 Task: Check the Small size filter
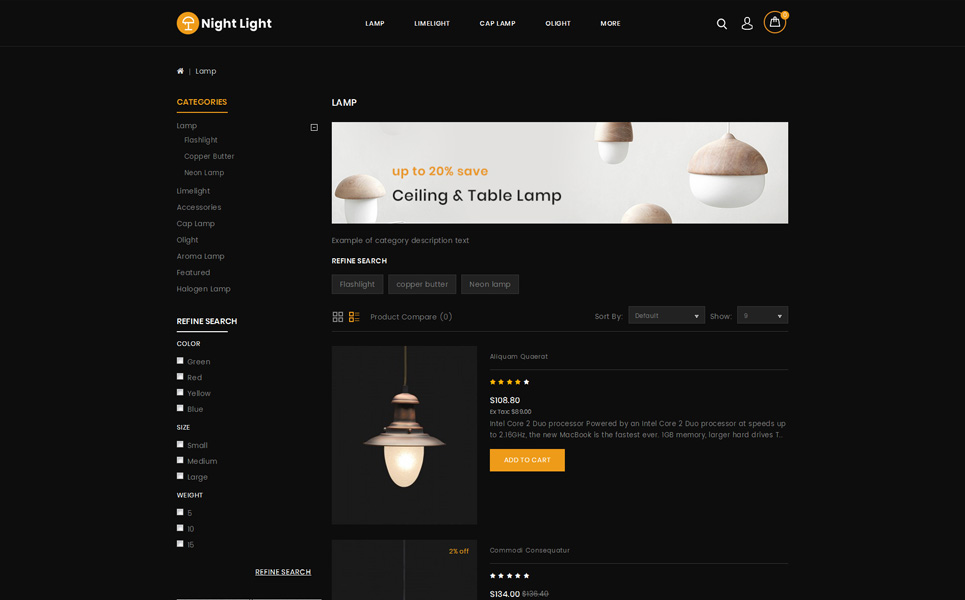180,444
